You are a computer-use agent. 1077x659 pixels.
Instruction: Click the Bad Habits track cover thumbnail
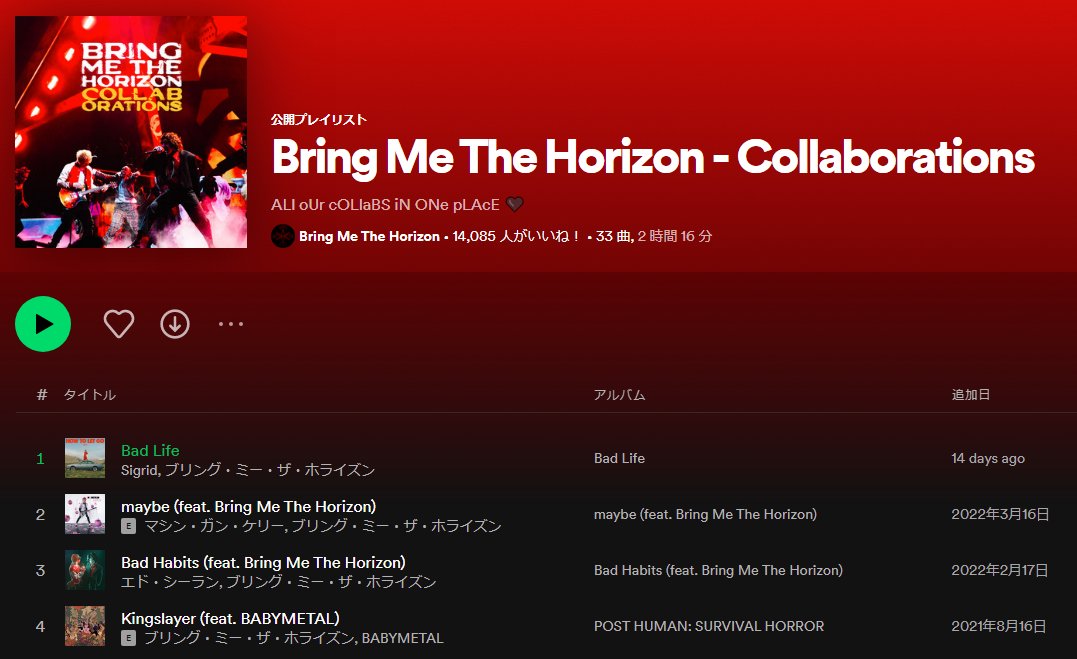click(85, 570)
